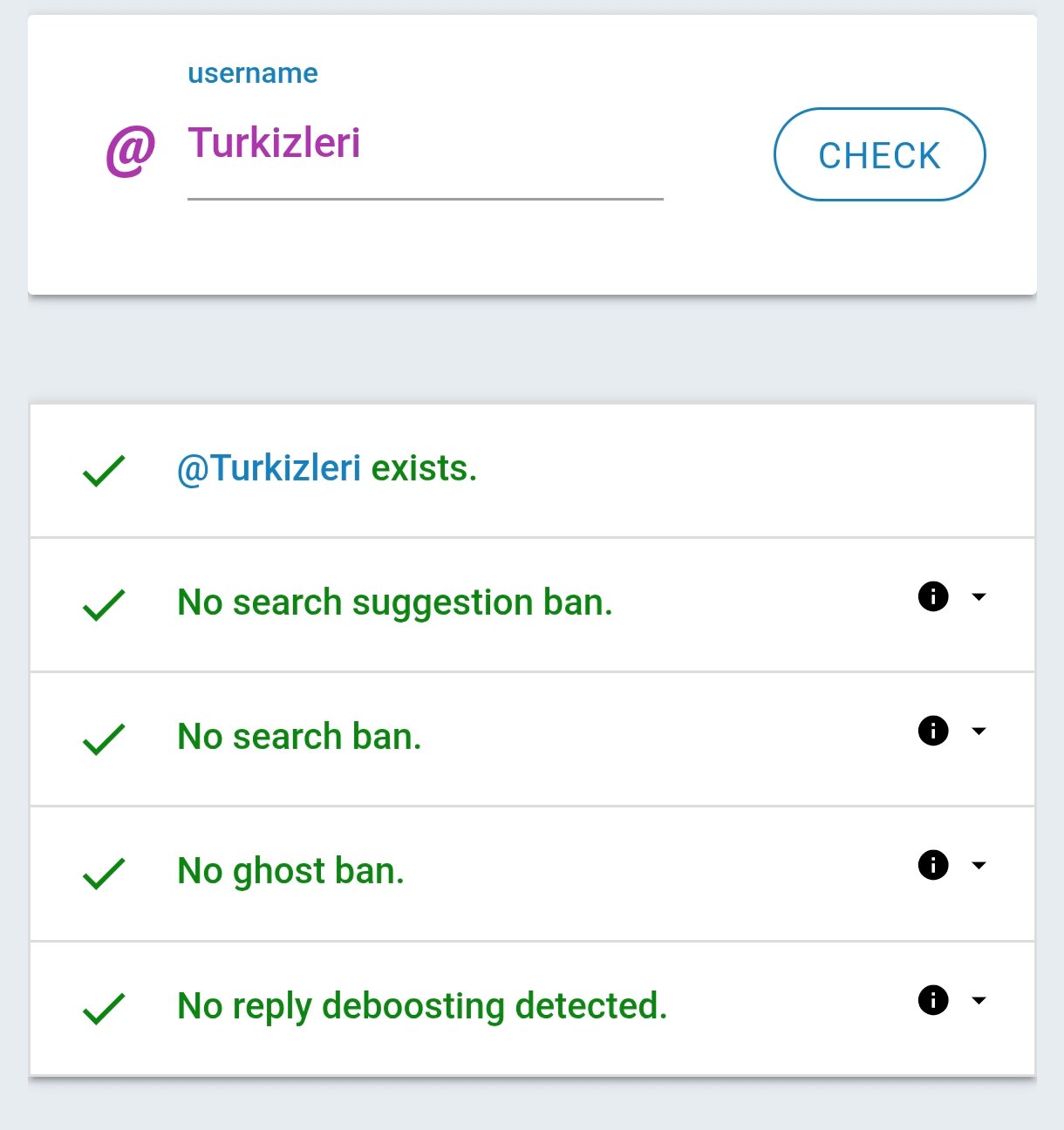Viewport: 1064px width, 1130px height.
Task: Click the CHECK button
Action: (879, 155)
